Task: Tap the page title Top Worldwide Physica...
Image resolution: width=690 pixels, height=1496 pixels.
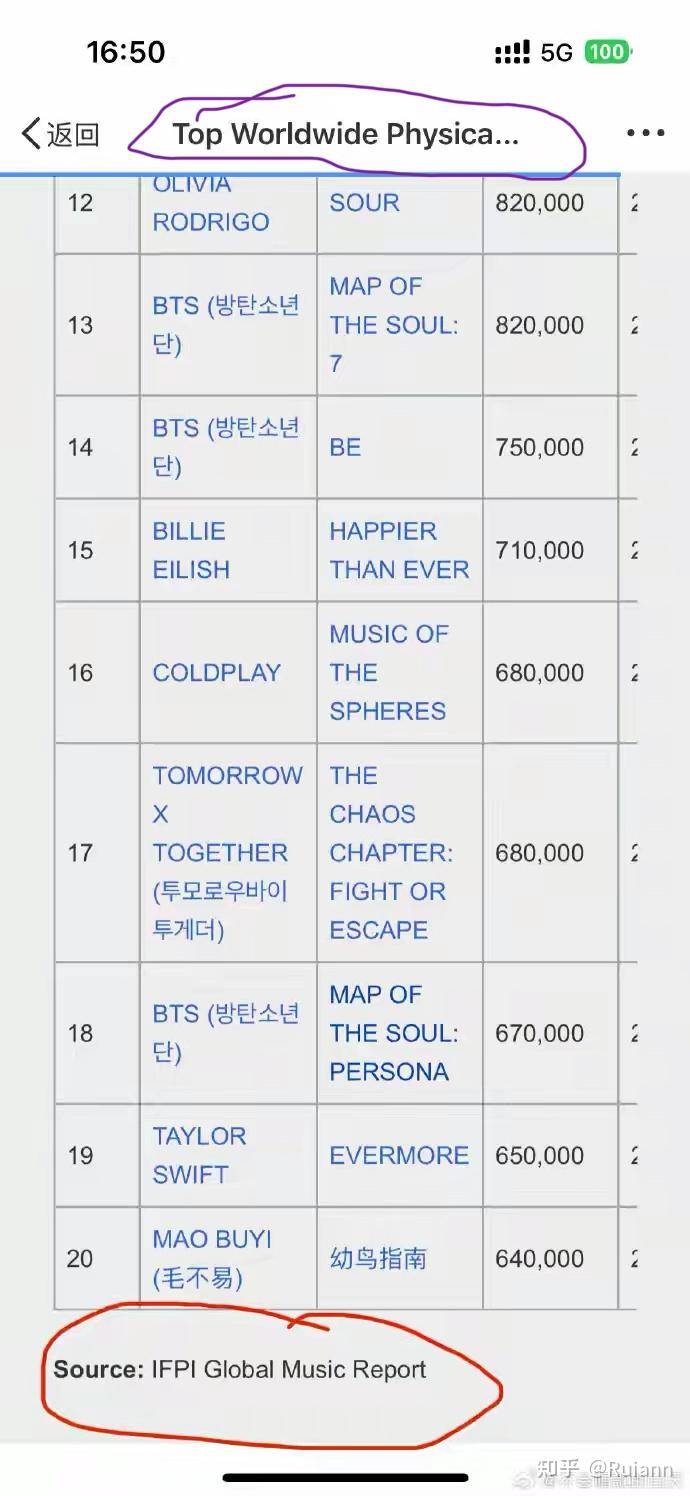Action: point(345,134)
